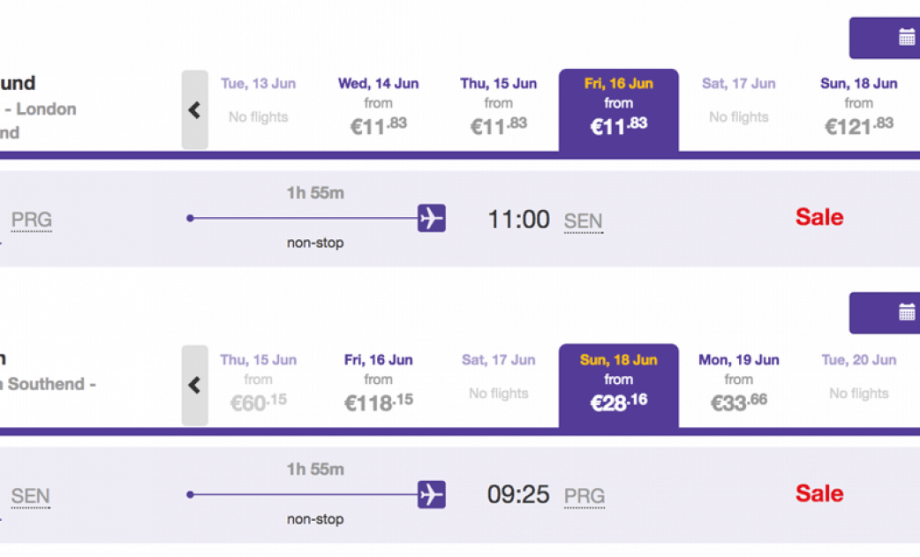This screenshot has height=557, width=920.
Task: Click the return flight airplane icon
Action: tap(431, 494)
